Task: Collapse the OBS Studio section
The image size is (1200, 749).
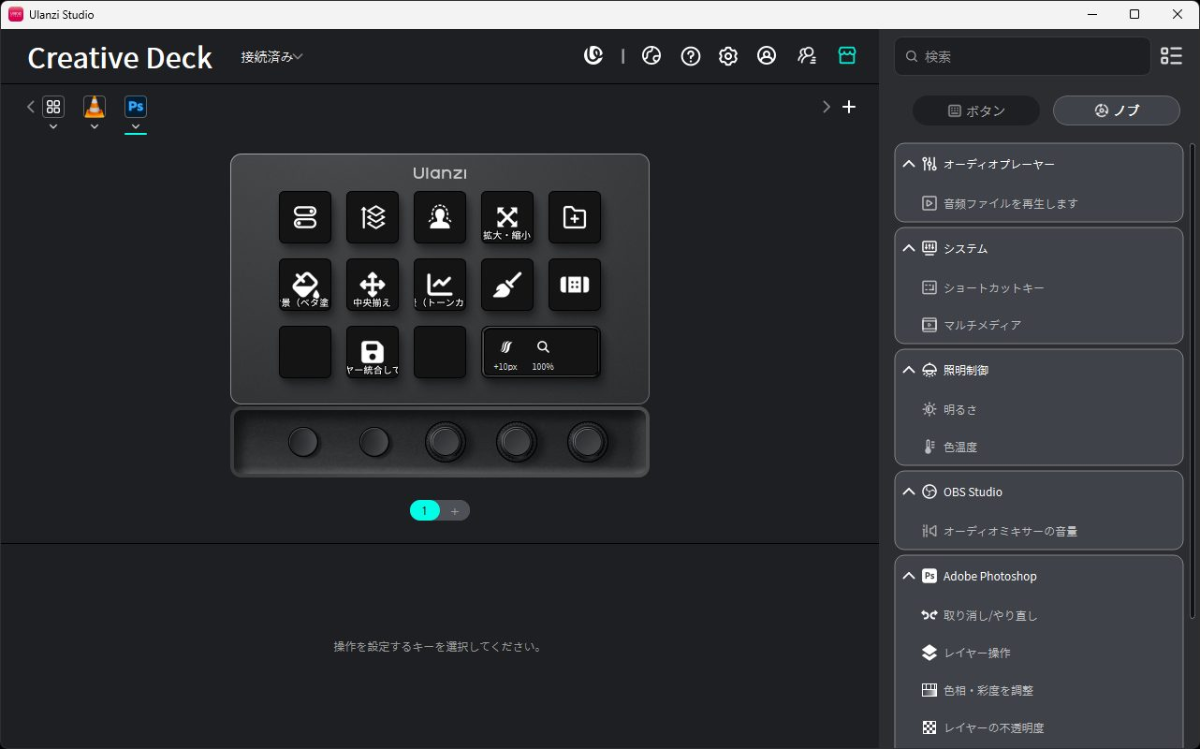Action: tap(909, 492)
